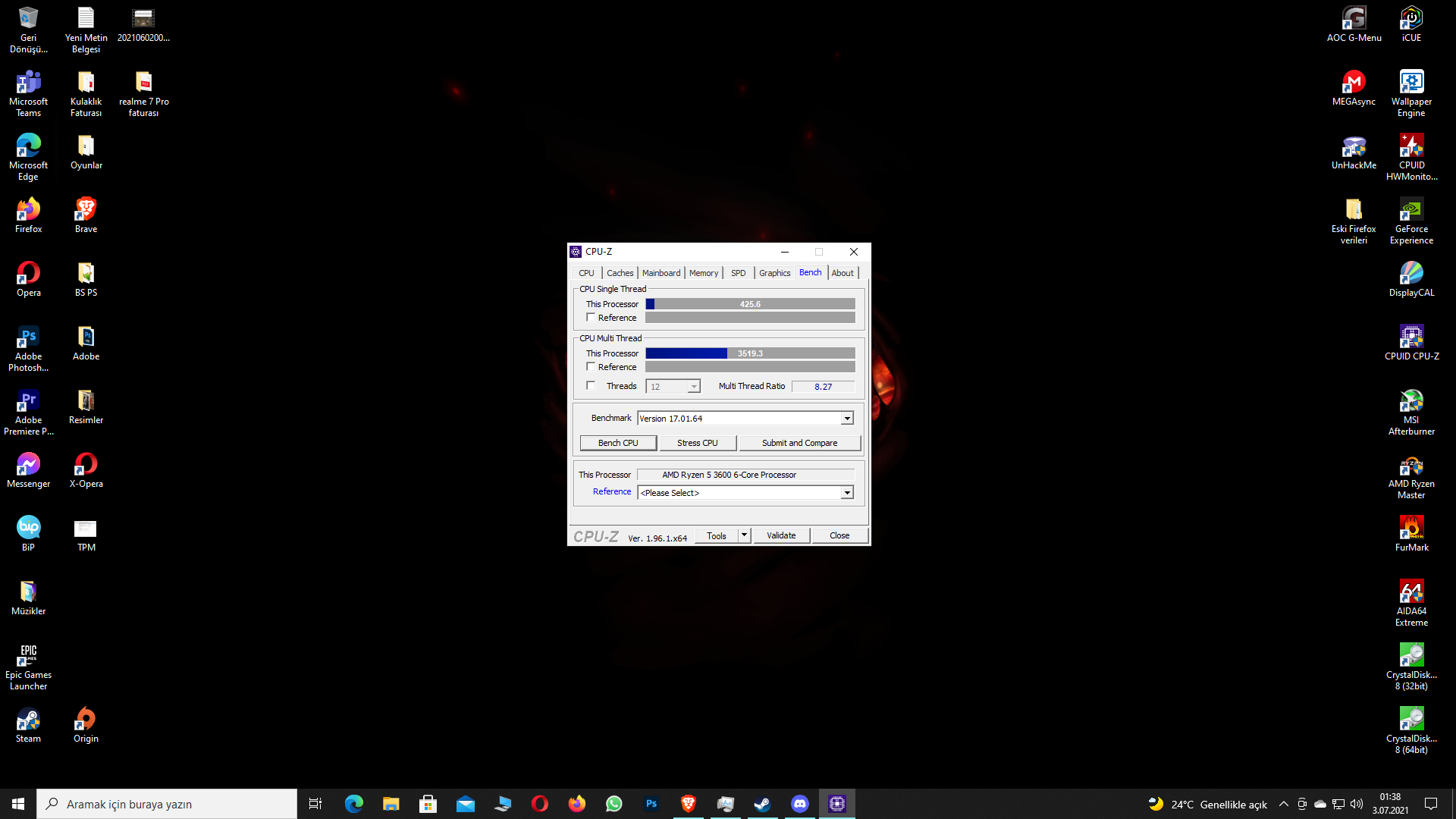Click the Tools button
The height and width of the screenshot is (819, 1456).
pyautogui.click(x=717, y=535)
